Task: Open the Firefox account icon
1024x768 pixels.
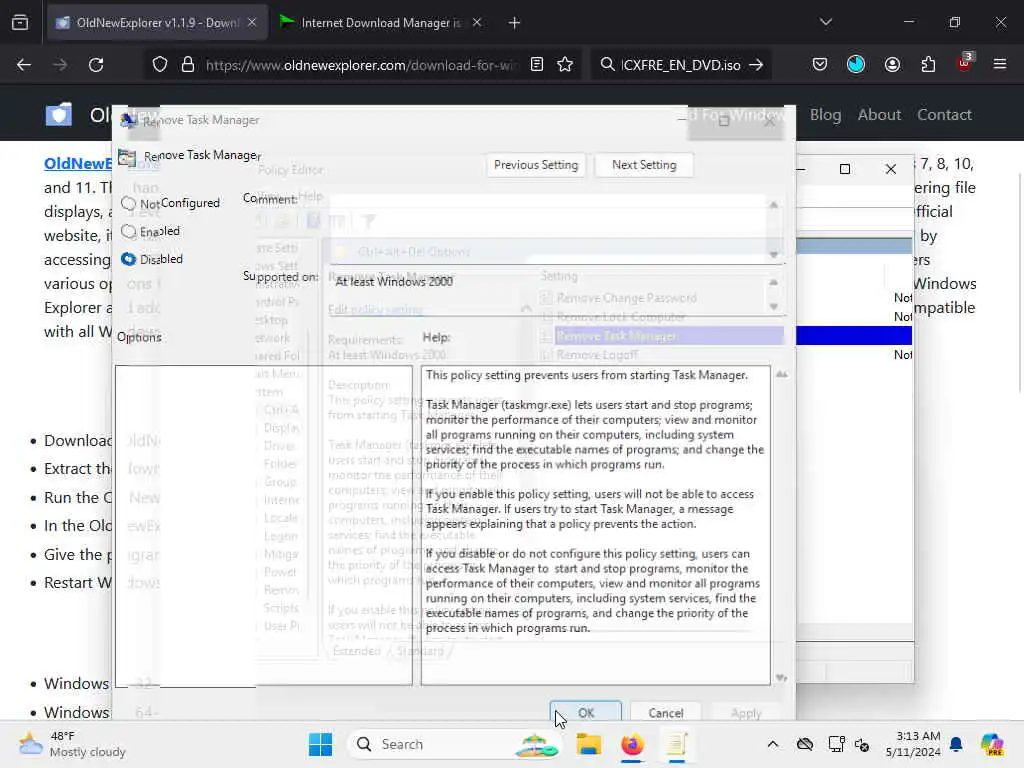Action: pyautogui.click(x=892, y=65)
